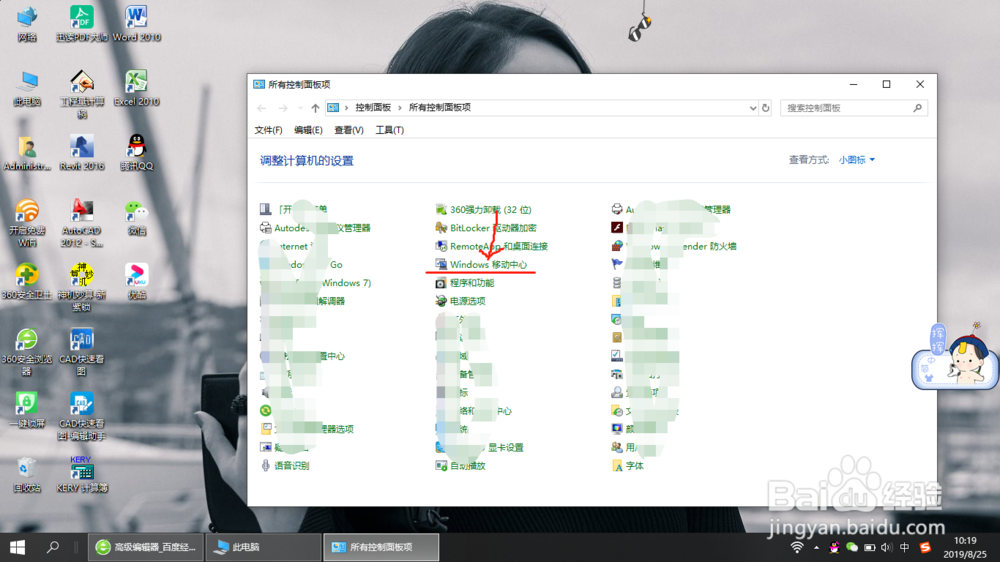Open the 小图标 view mode dropdown

click(857, 160)
